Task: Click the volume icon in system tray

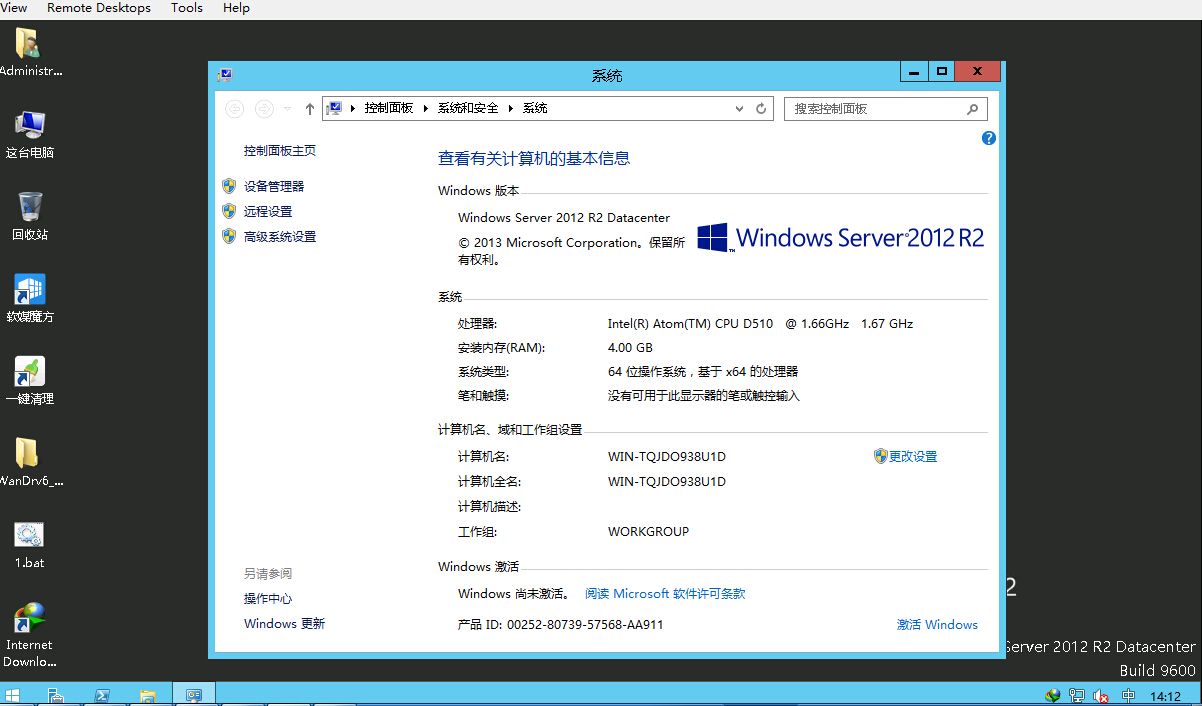Action: 1101,696
